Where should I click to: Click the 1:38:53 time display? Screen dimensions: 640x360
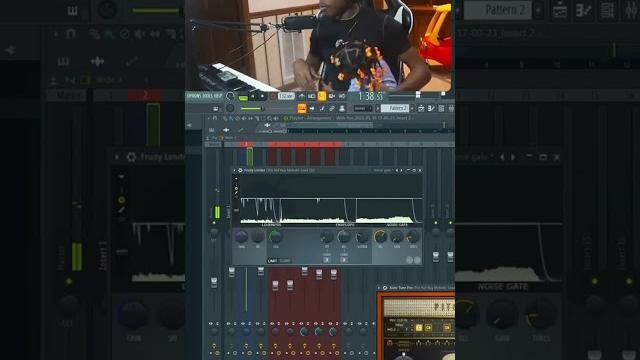point(370,97)
